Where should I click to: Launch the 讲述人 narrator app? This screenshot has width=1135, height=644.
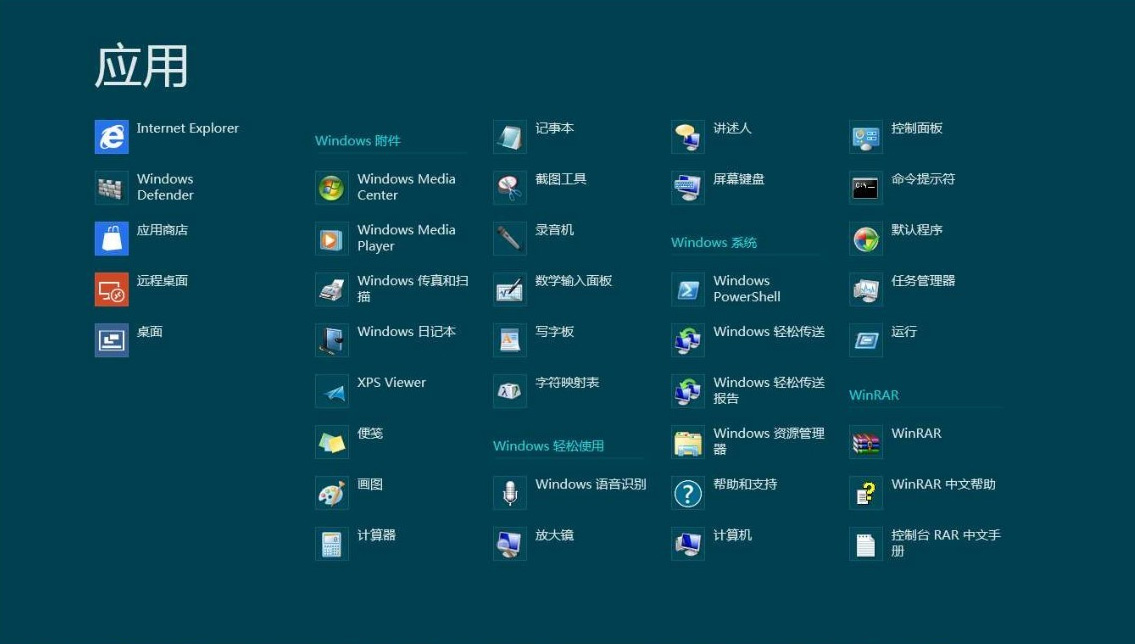coord(688,137)
